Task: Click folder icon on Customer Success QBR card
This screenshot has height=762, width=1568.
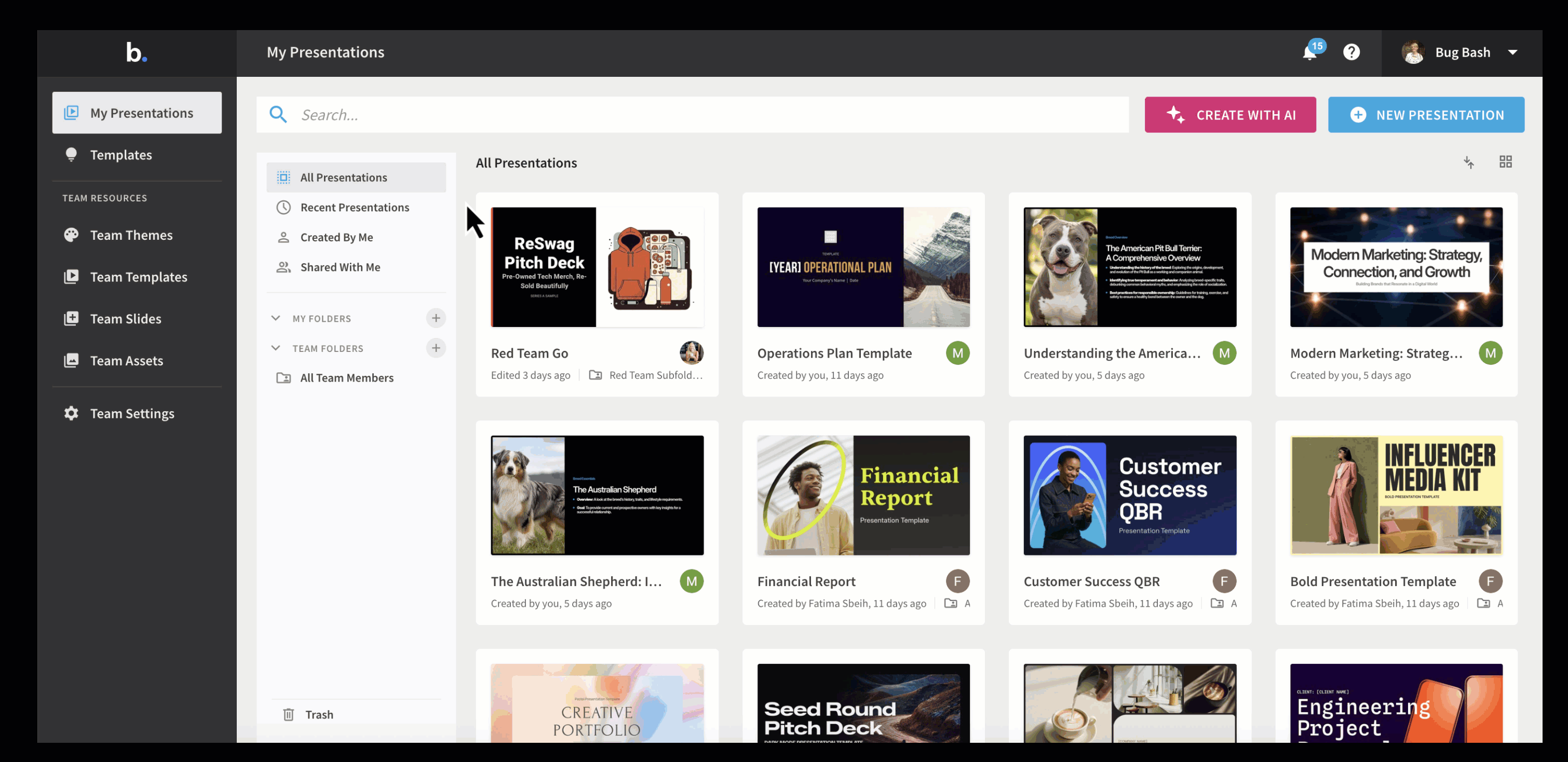Action: (1217, 603)
